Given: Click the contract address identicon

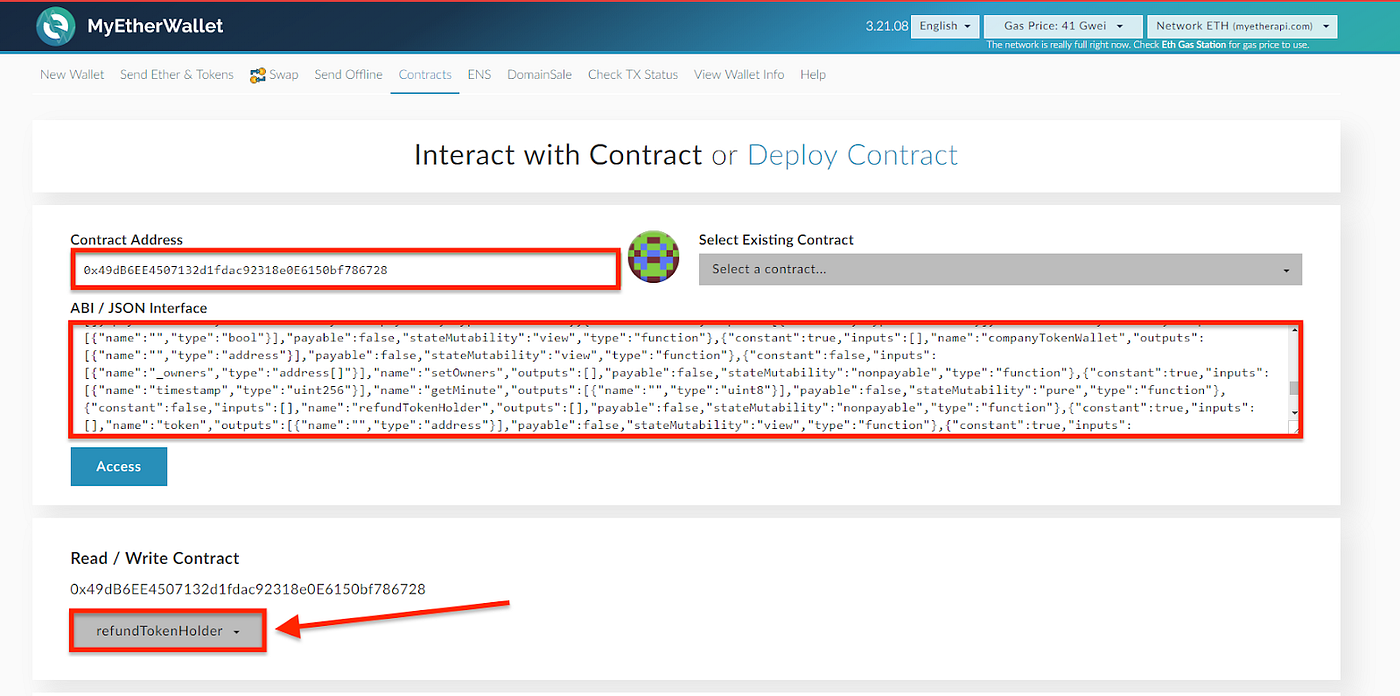Looking at the screenshot, I should (653, 257).
